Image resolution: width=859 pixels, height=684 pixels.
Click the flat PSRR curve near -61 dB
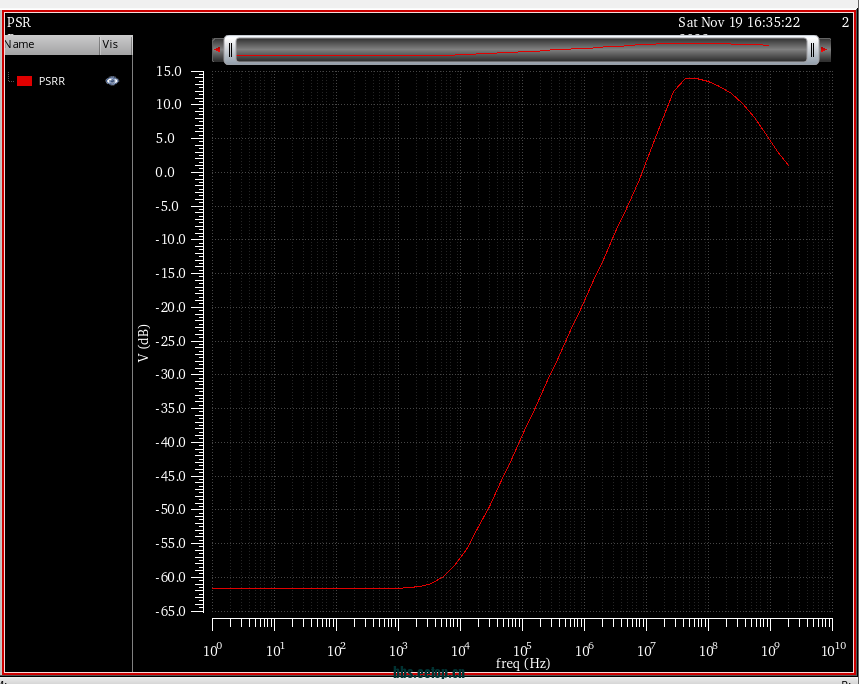(307, 589)
